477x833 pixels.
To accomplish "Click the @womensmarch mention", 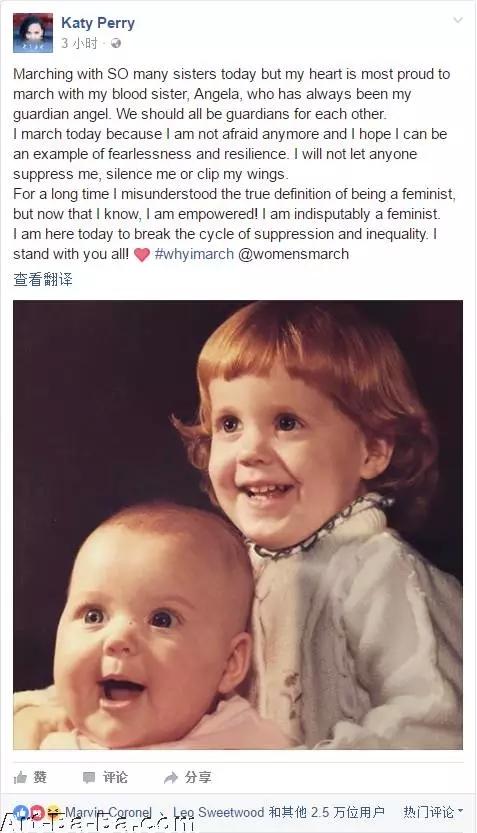I will (x=294, y=254).
